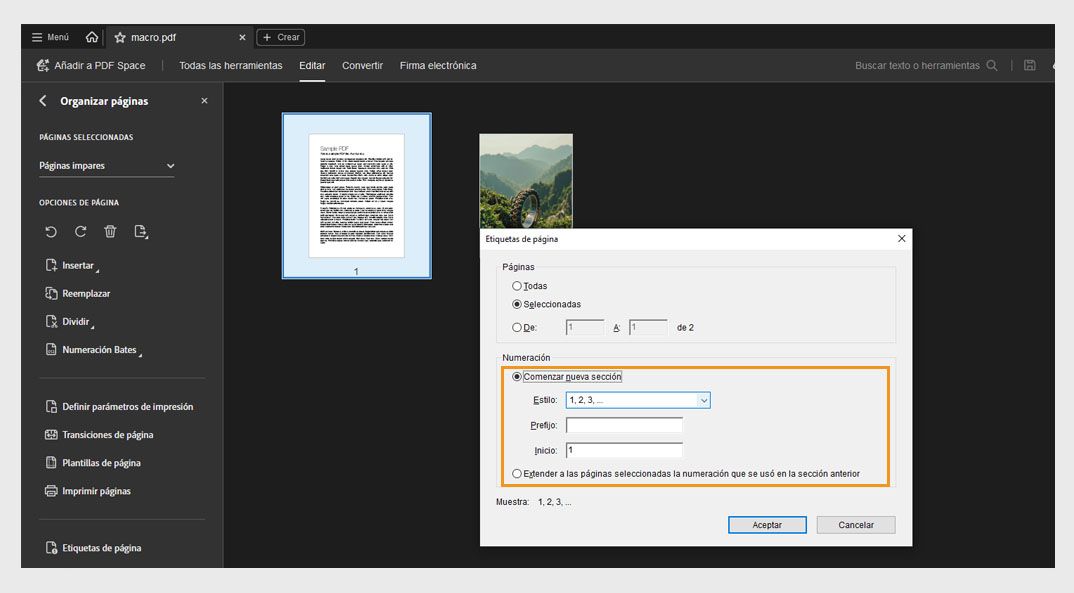Click the De: start page field

585,327
